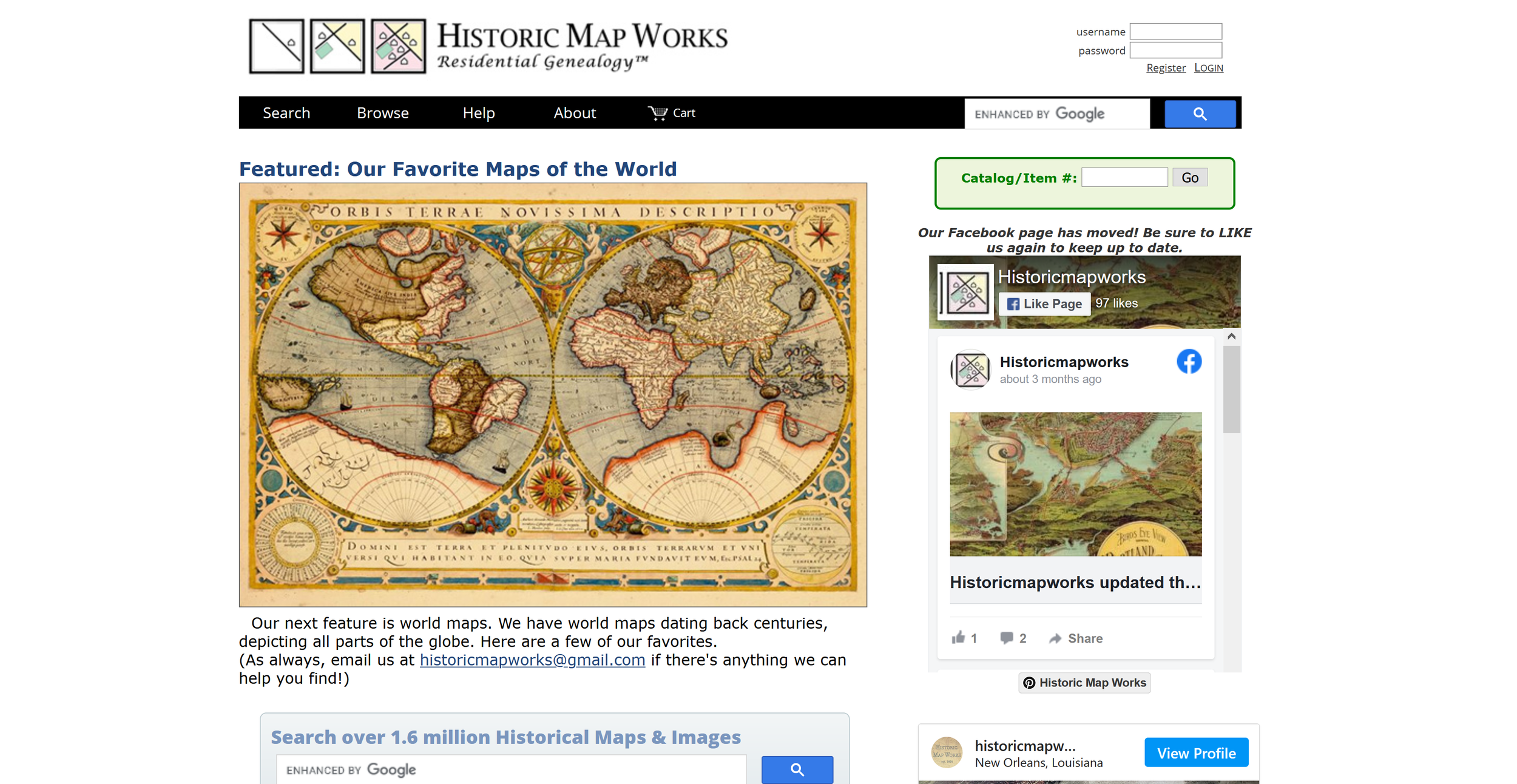Click the Facebook logo on the post
This screenshot has height=784, width=1517.
tap(1189, 362)
